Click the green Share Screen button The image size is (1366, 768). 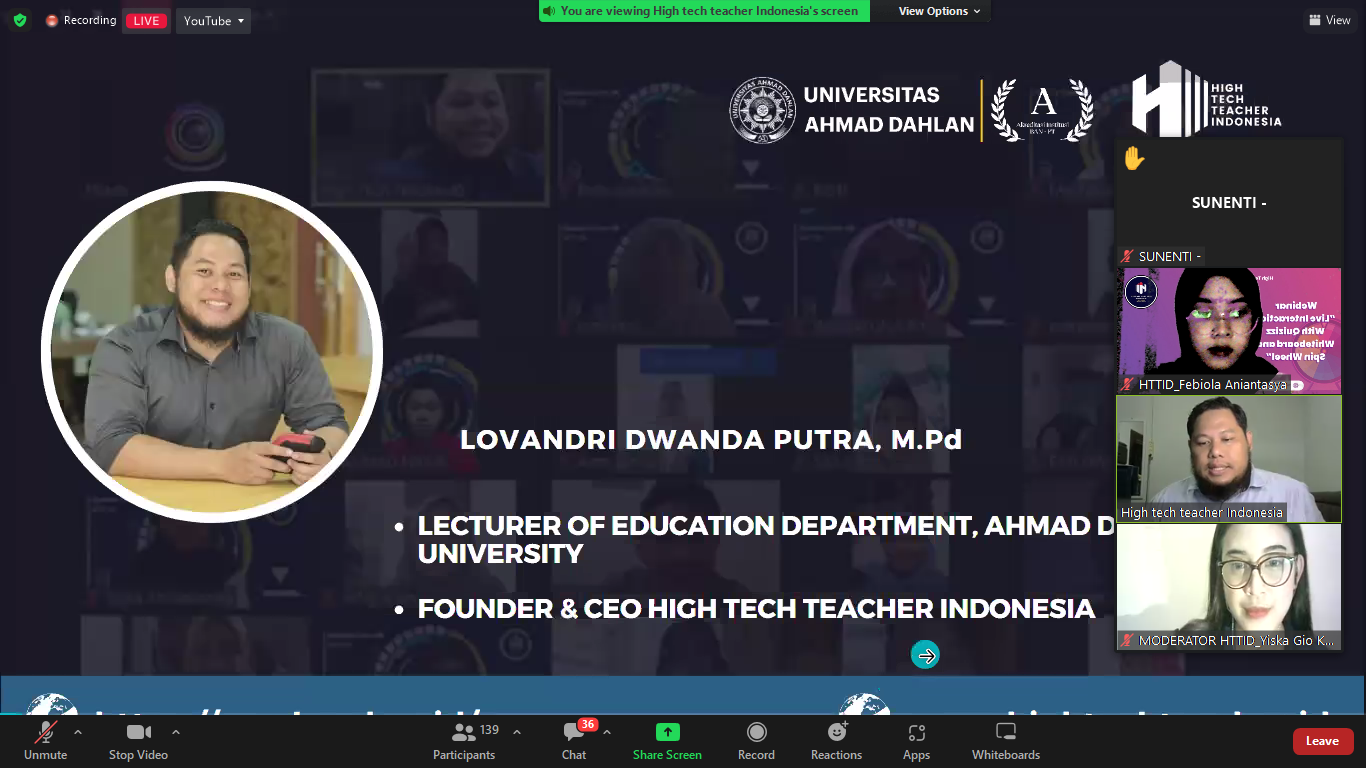click(x=667, y=741)
